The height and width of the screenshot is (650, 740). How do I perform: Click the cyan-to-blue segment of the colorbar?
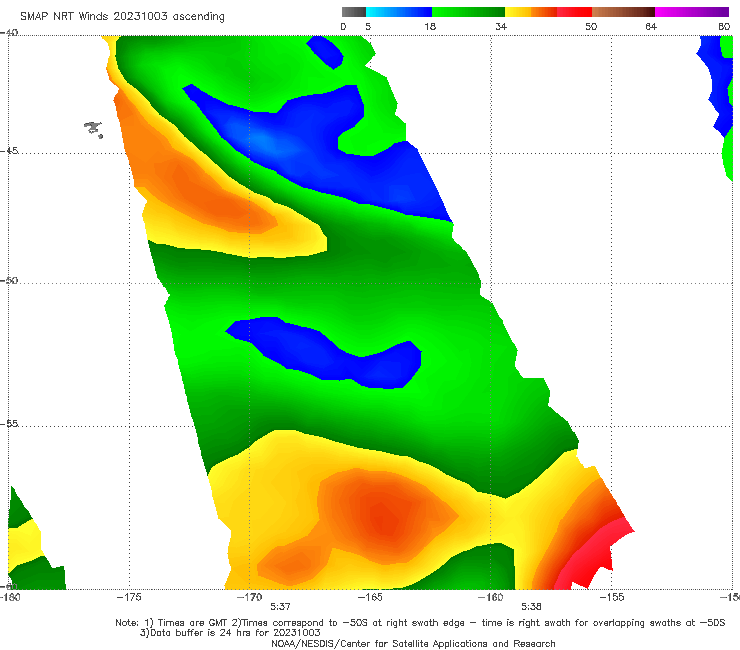pos(399,12)
